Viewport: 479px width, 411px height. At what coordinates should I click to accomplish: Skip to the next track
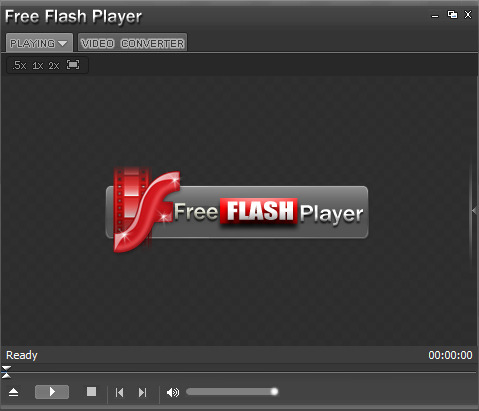pyautogui.click(x=142, y=392)
